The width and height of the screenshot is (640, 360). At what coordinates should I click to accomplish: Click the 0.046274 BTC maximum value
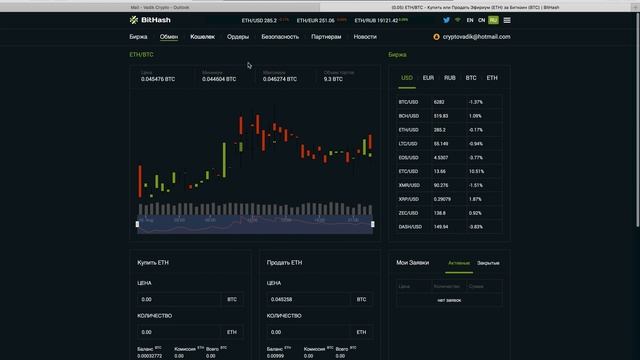(280, 79)
